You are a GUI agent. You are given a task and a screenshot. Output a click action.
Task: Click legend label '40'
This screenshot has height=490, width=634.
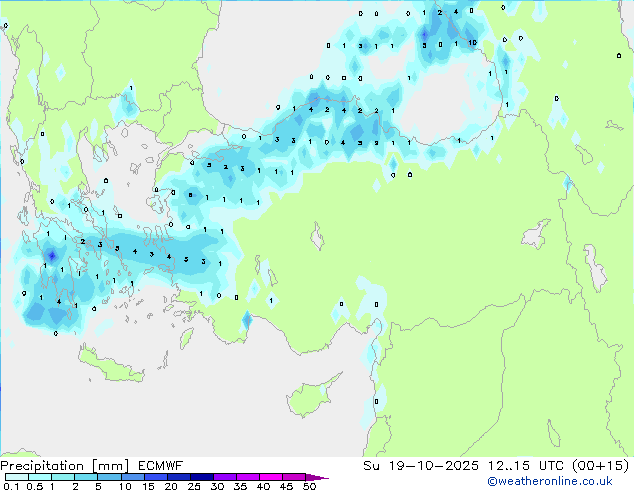point(263,486)
